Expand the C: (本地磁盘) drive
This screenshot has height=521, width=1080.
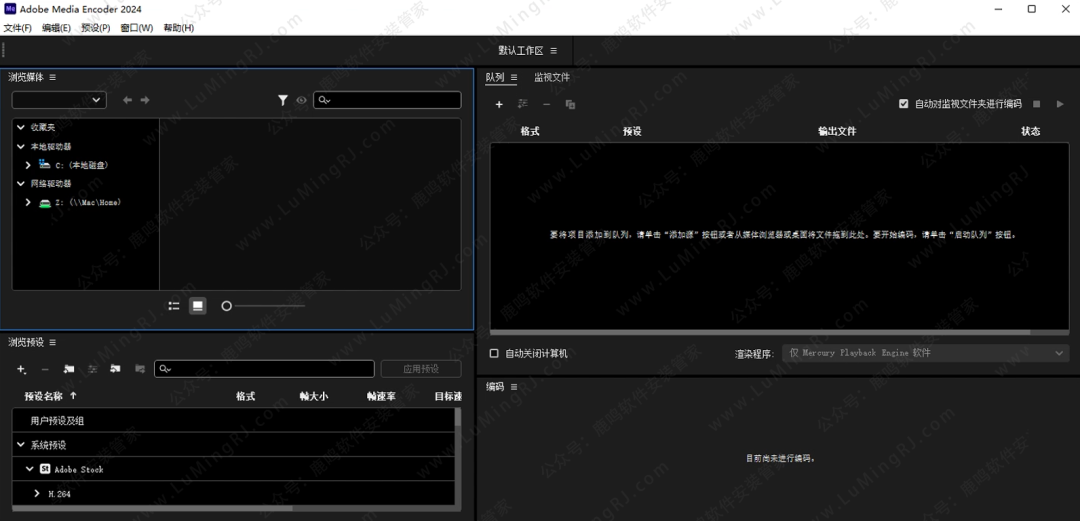28,165
